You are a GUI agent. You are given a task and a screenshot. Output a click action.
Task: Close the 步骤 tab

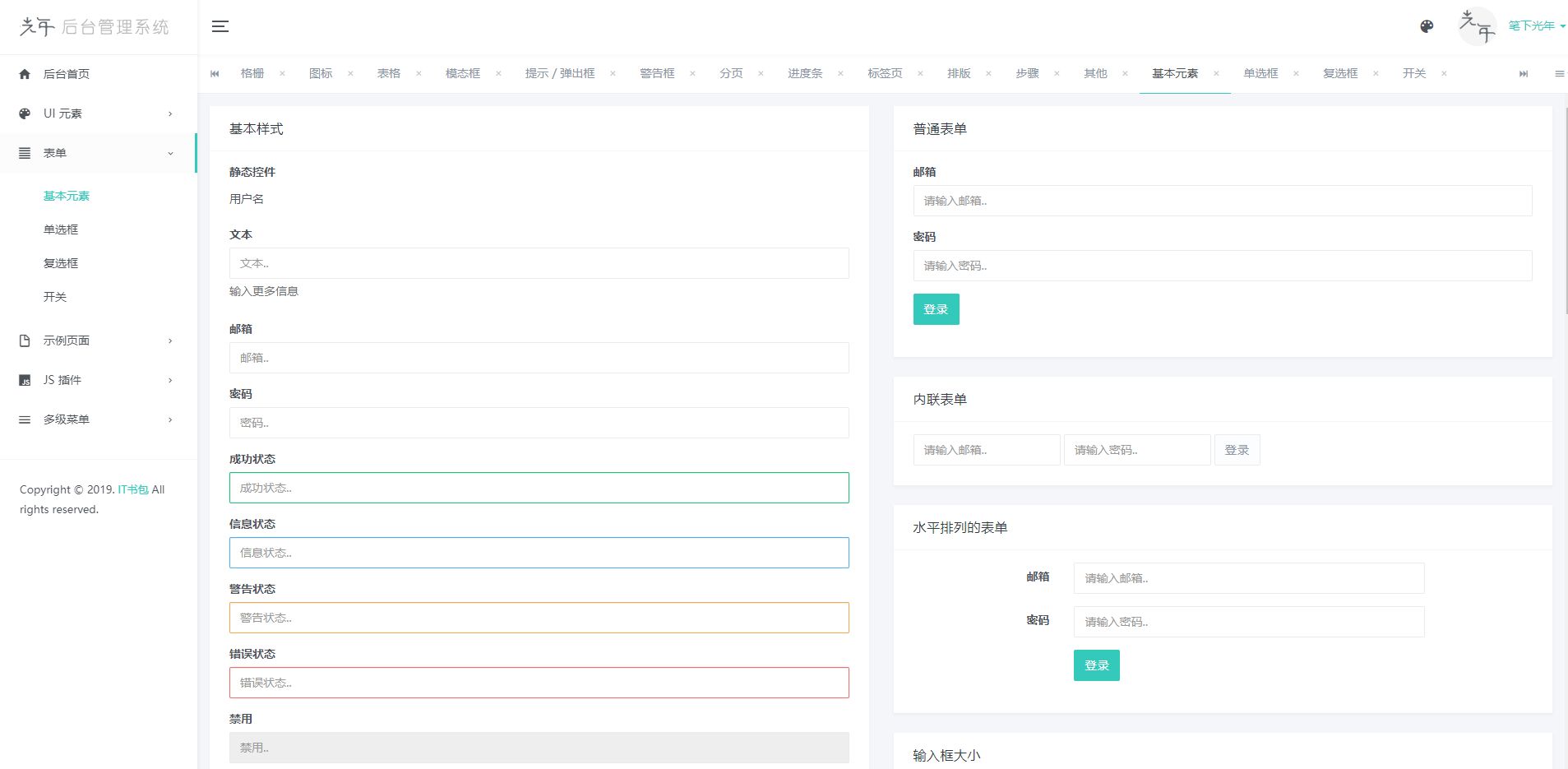coord(1057,74)
